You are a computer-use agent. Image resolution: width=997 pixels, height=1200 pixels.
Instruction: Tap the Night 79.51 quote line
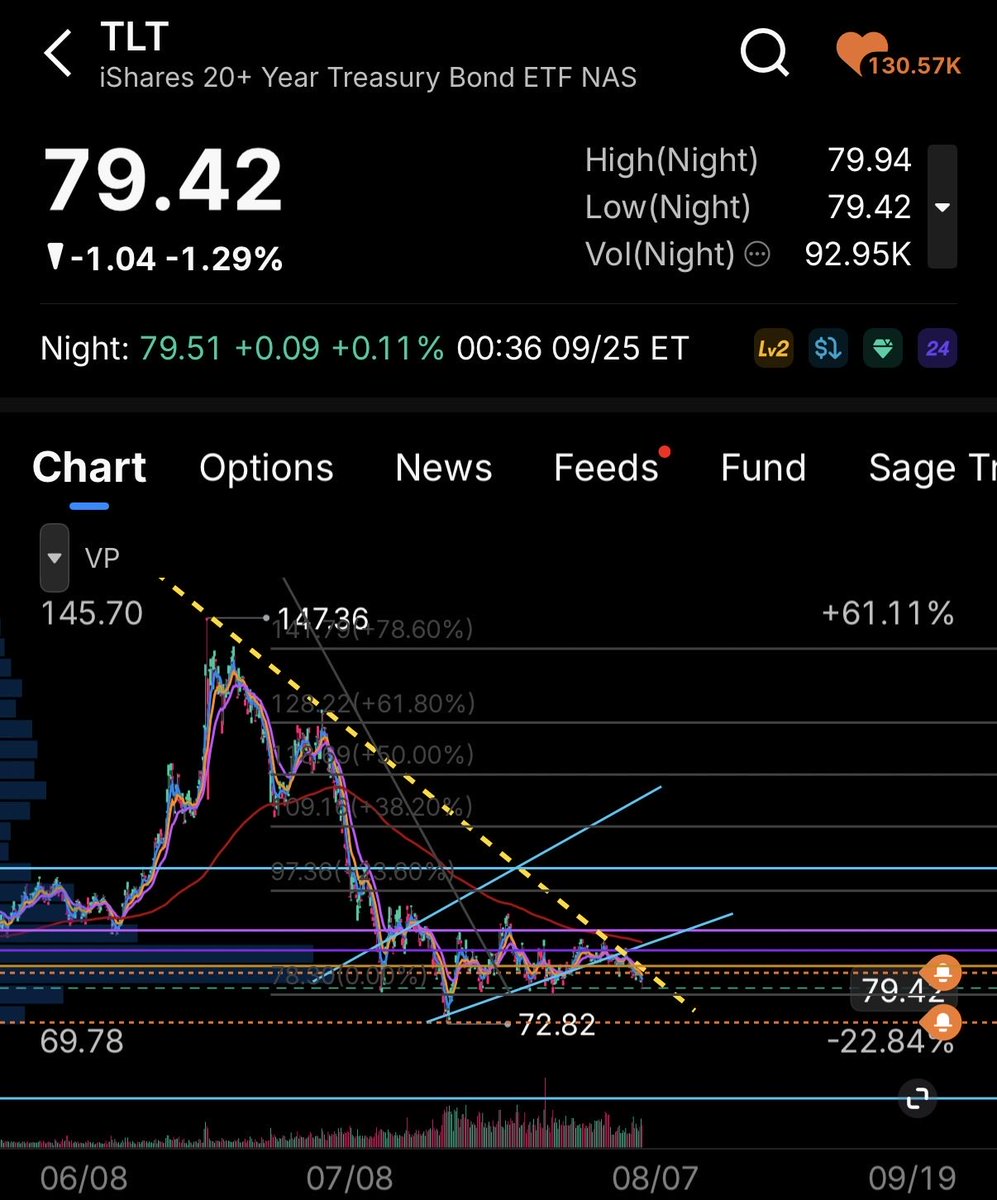[365, 349]
